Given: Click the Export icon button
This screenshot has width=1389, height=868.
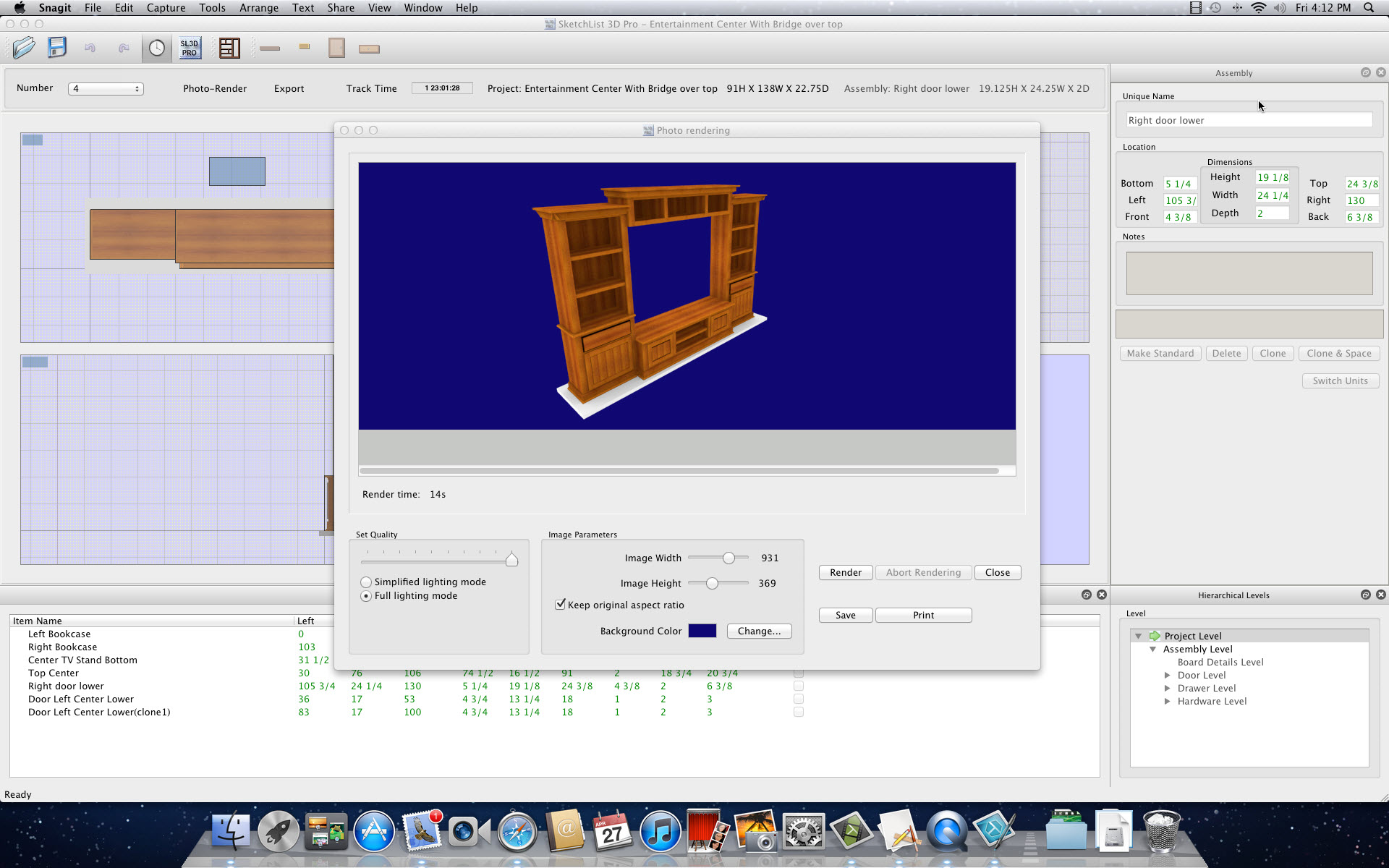Looking at the screenshot, I should click(x=289, y=89).
